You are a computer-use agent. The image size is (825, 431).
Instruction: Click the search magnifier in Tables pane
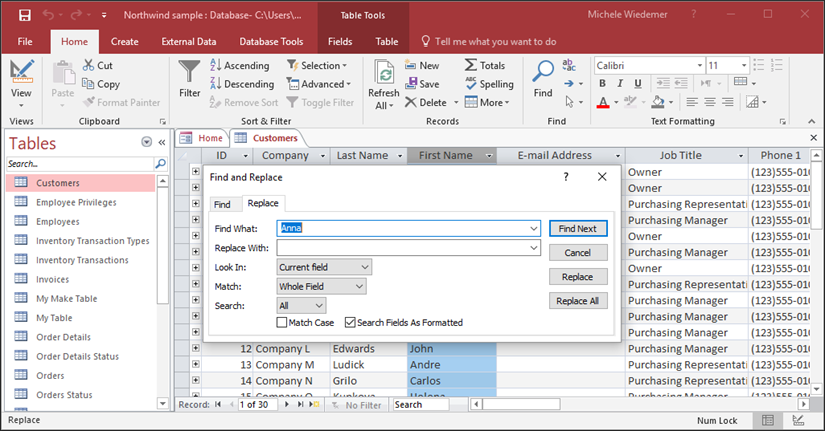[160, 164]
